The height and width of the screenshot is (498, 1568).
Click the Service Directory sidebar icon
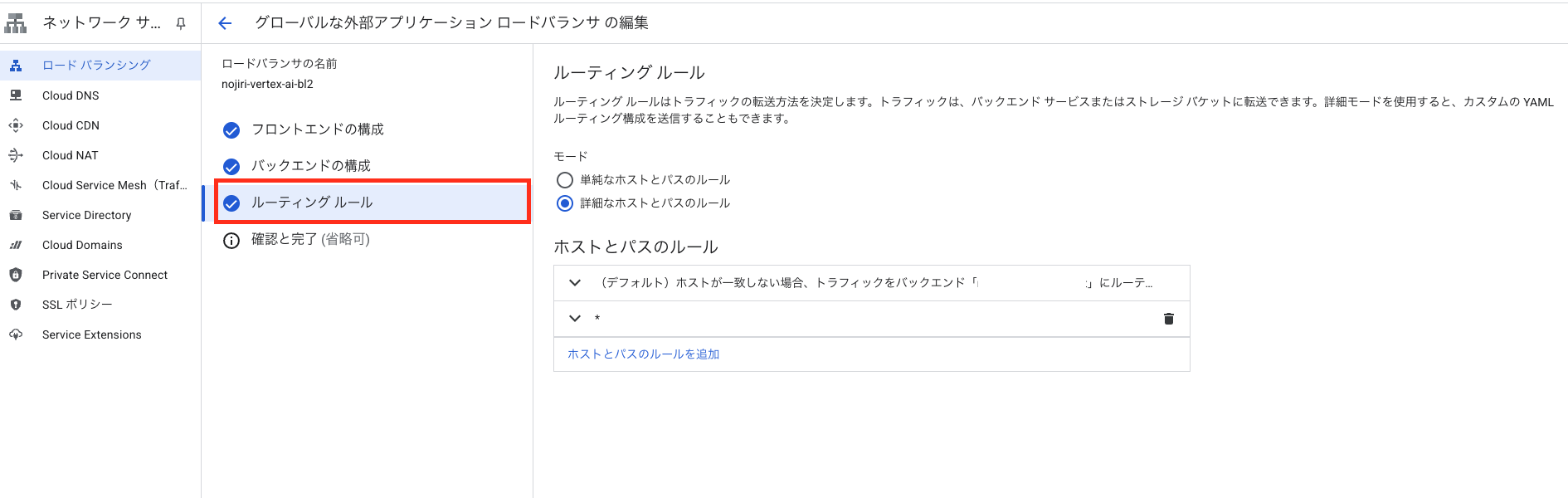(16, 215)
